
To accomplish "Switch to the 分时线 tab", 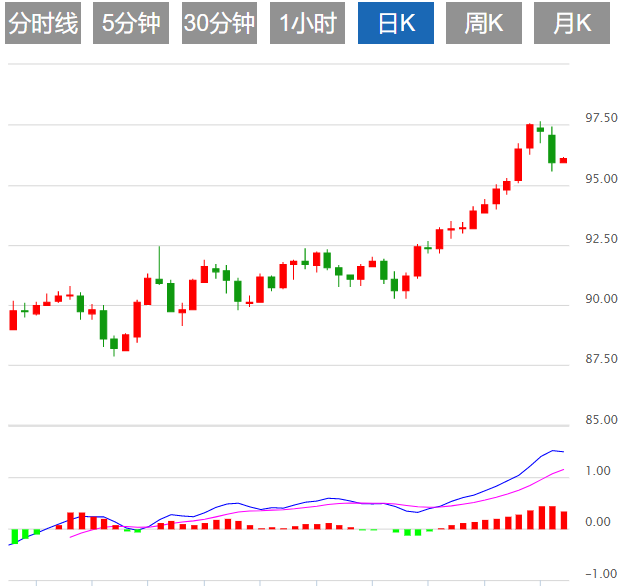I will pos(43,24).
